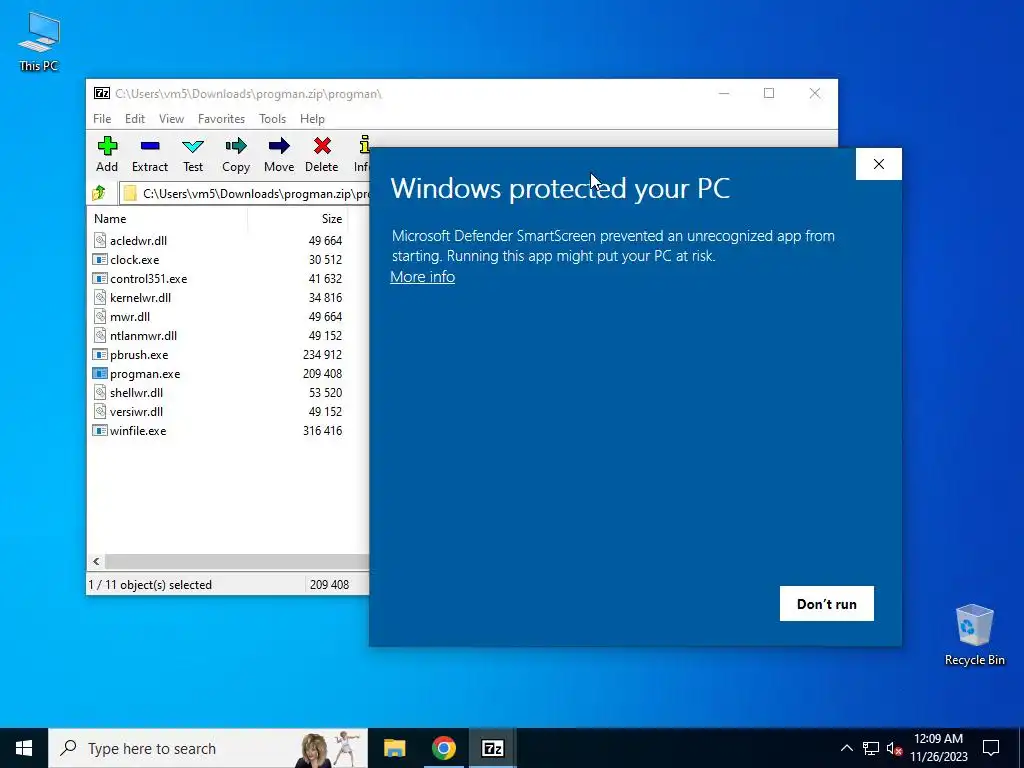The width and height of the screenshot is (1024, 768).
Task: Open File Explorer from the taskbar
Action: coord(394,748)
